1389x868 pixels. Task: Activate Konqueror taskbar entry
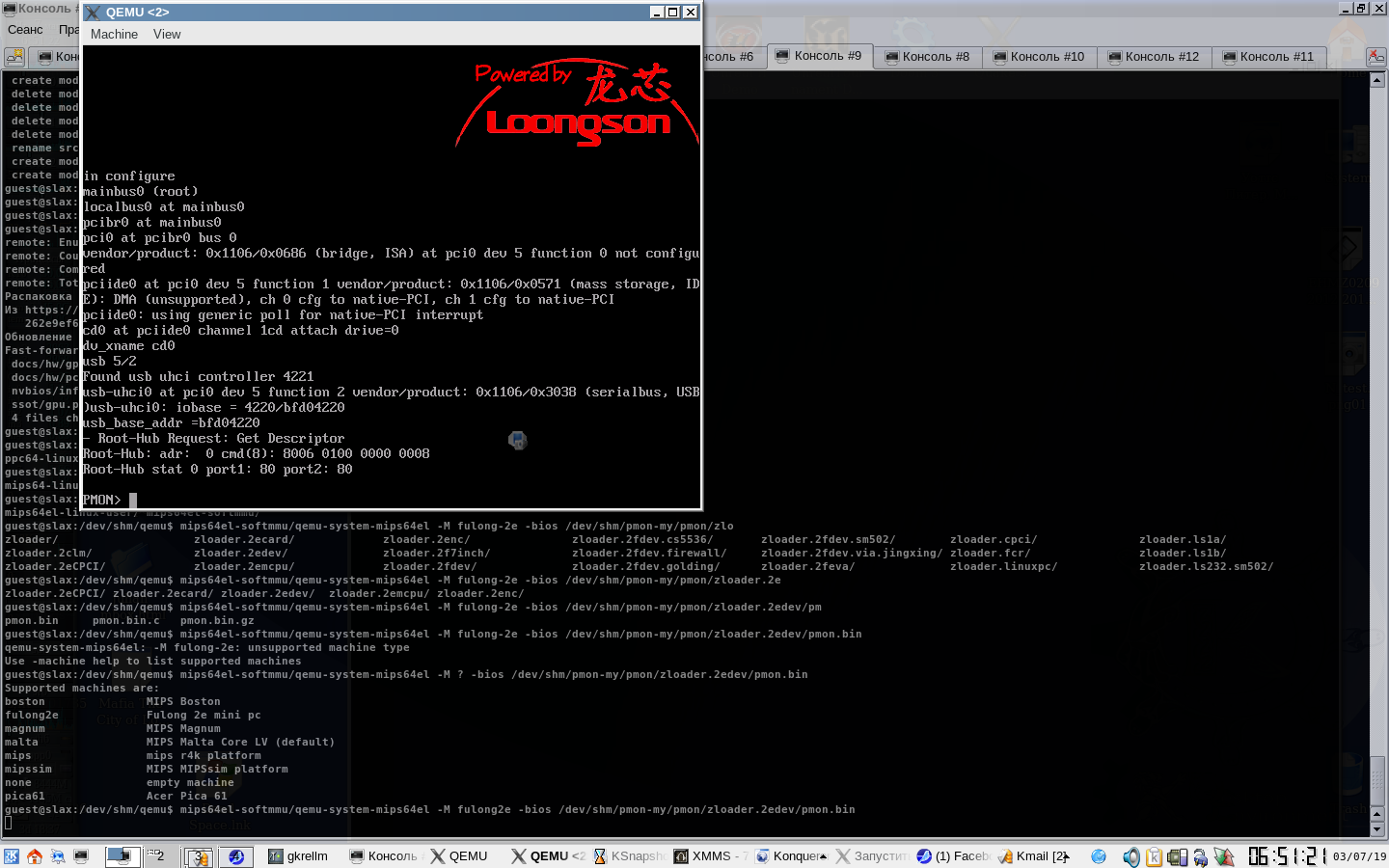(x=790, y=856)
